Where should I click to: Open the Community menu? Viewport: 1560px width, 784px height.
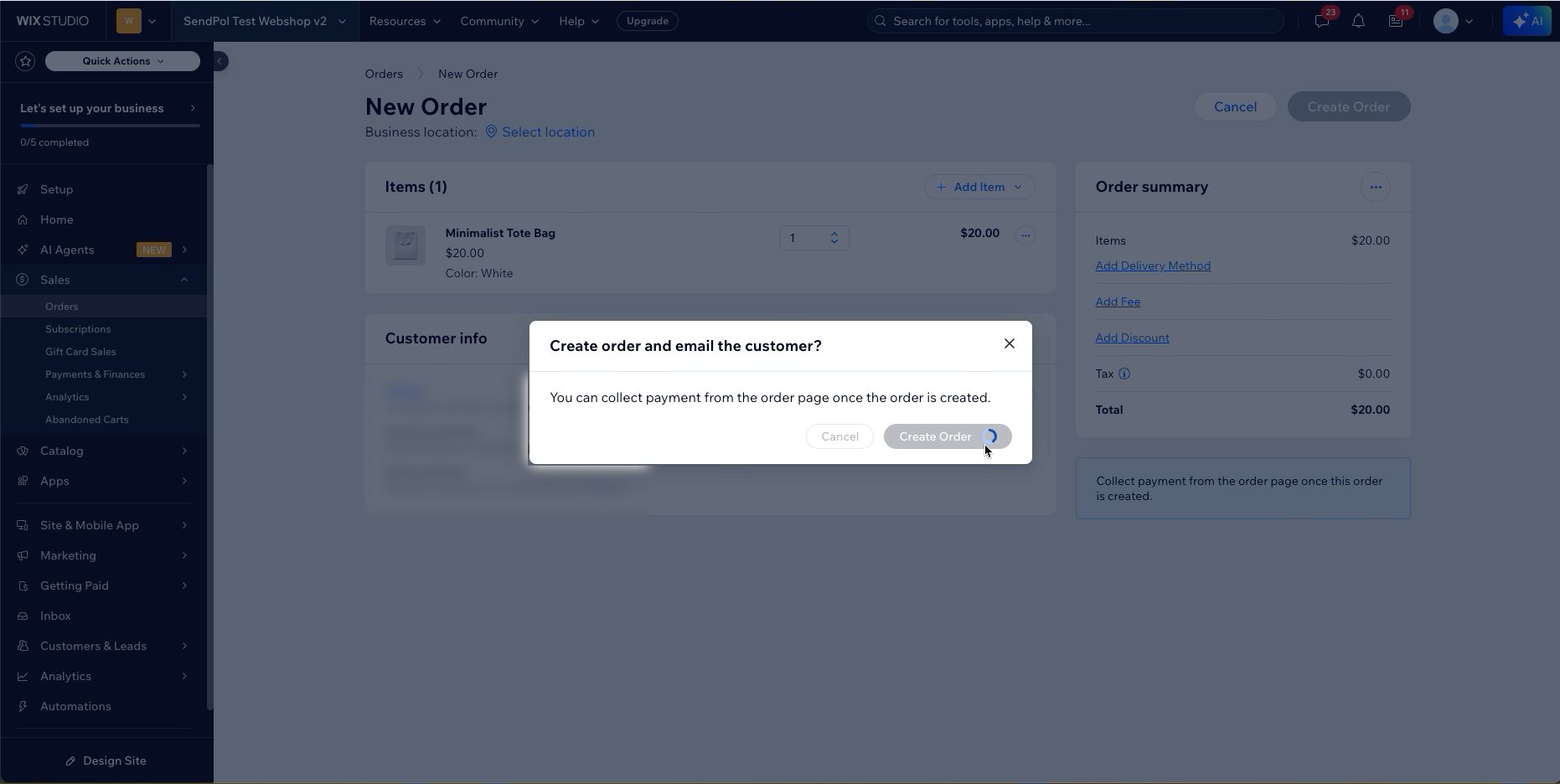(x=499, y=21)
